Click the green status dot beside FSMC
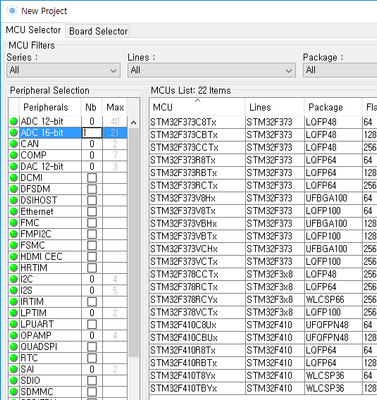Screen dimensions: 377x400 (x=14, y=246)
